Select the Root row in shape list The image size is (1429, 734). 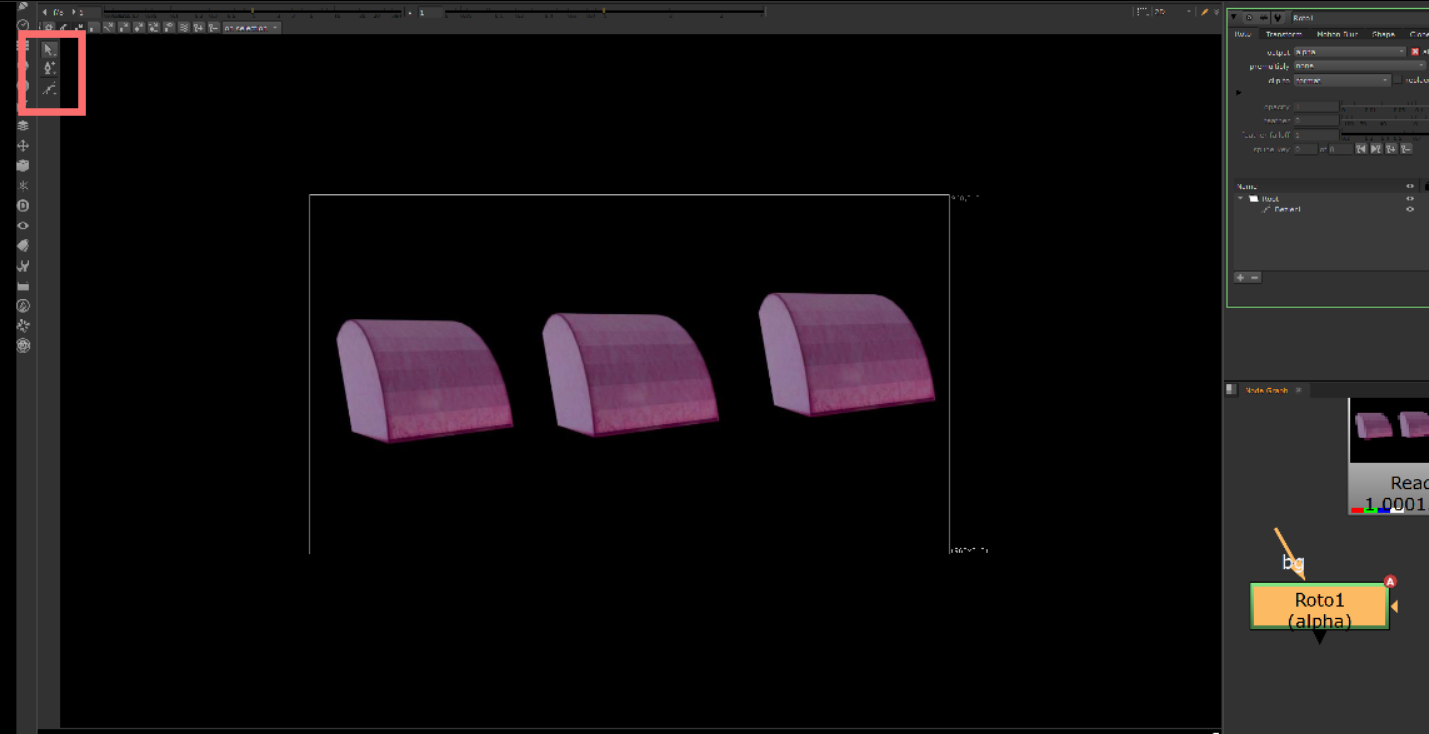click(1330, 198)
